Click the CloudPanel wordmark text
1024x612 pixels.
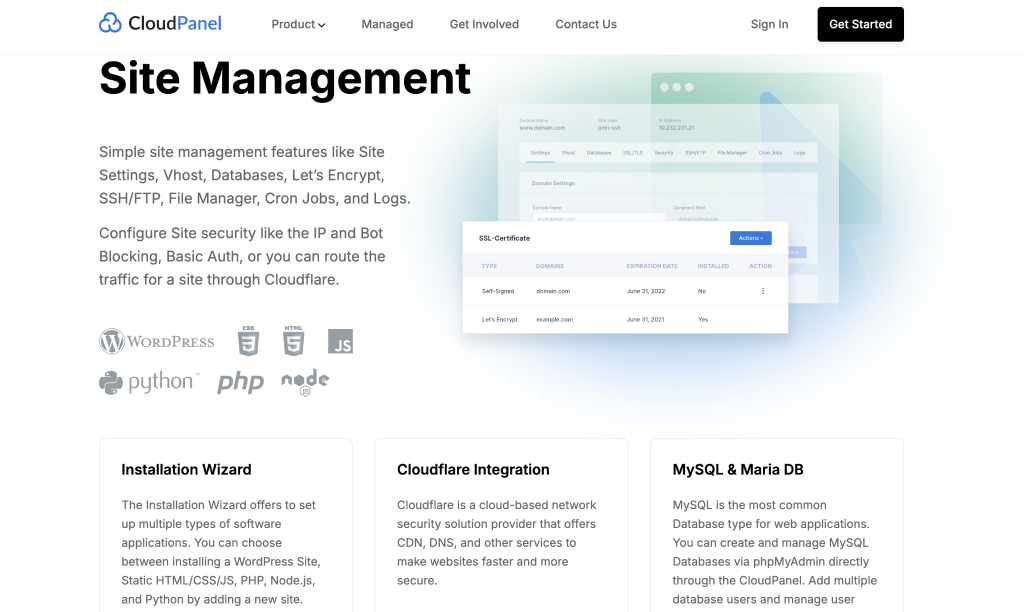click(x=175, y=24)
